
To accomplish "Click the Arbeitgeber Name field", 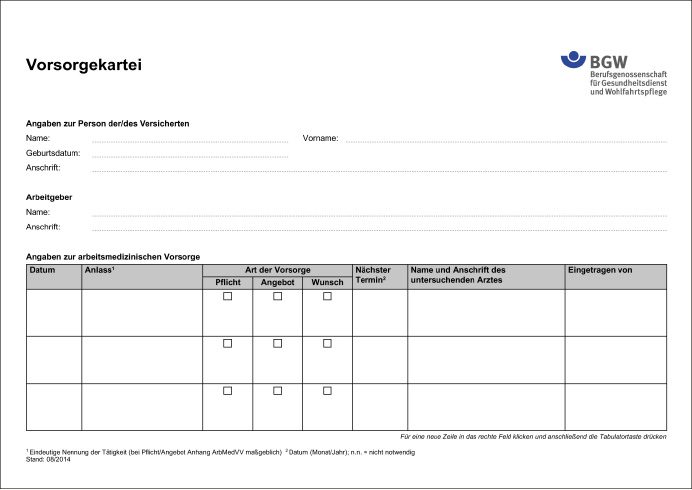I will pos(379,212).
